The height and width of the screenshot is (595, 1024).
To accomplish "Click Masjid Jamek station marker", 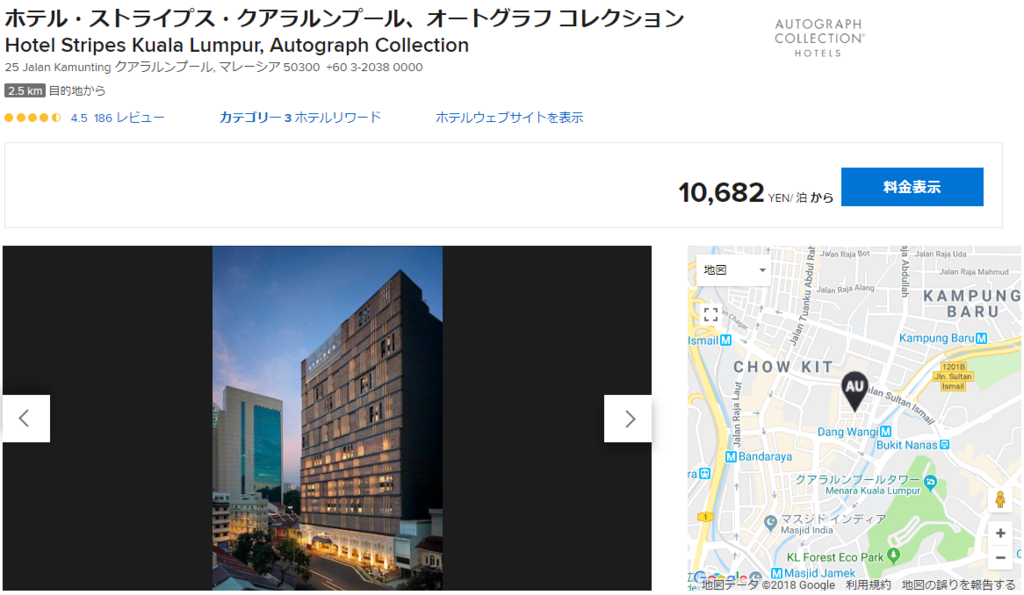I will 776,573.
